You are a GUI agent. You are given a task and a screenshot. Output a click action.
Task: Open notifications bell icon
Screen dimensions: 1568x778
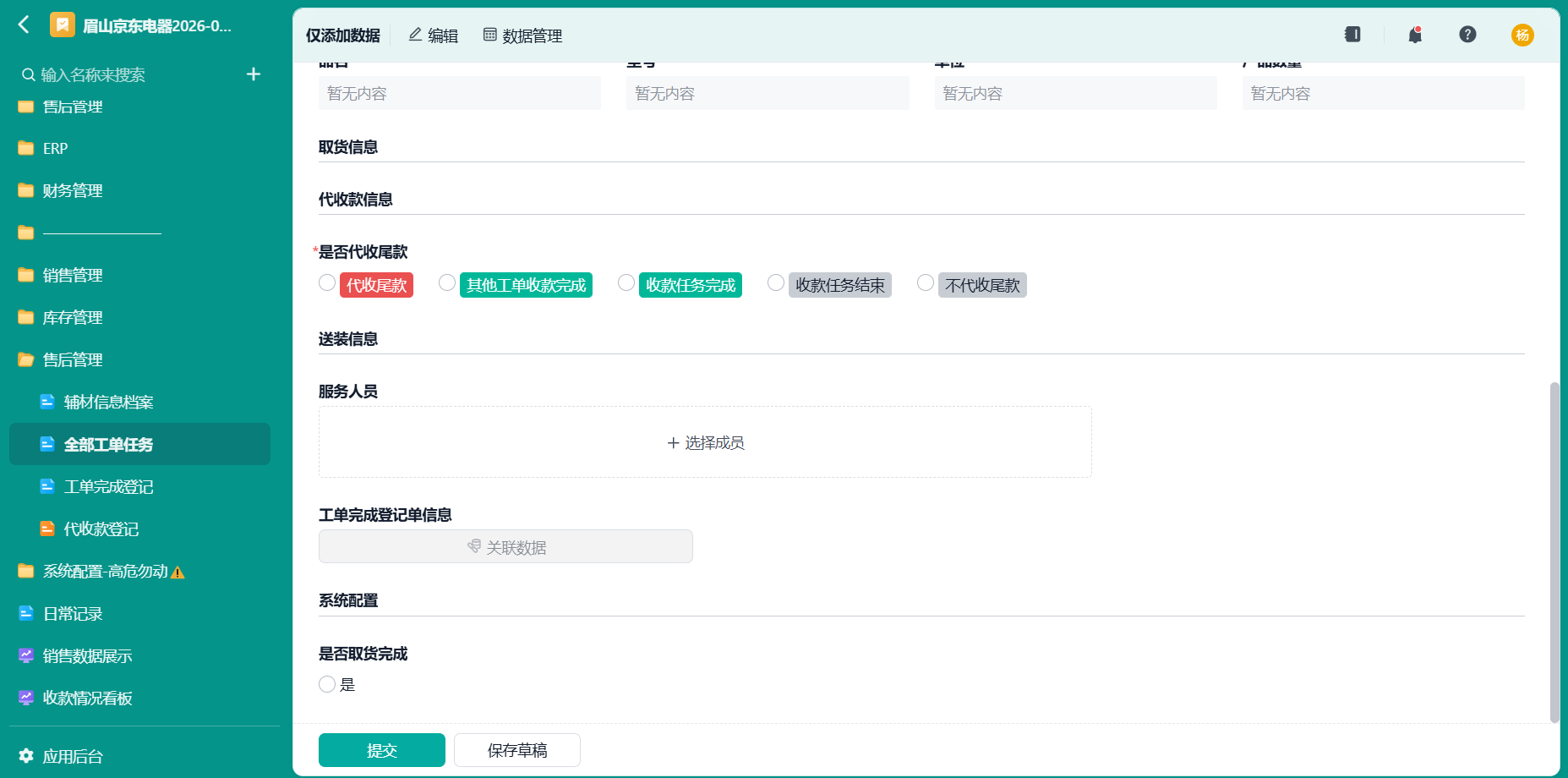(1415, 35)
